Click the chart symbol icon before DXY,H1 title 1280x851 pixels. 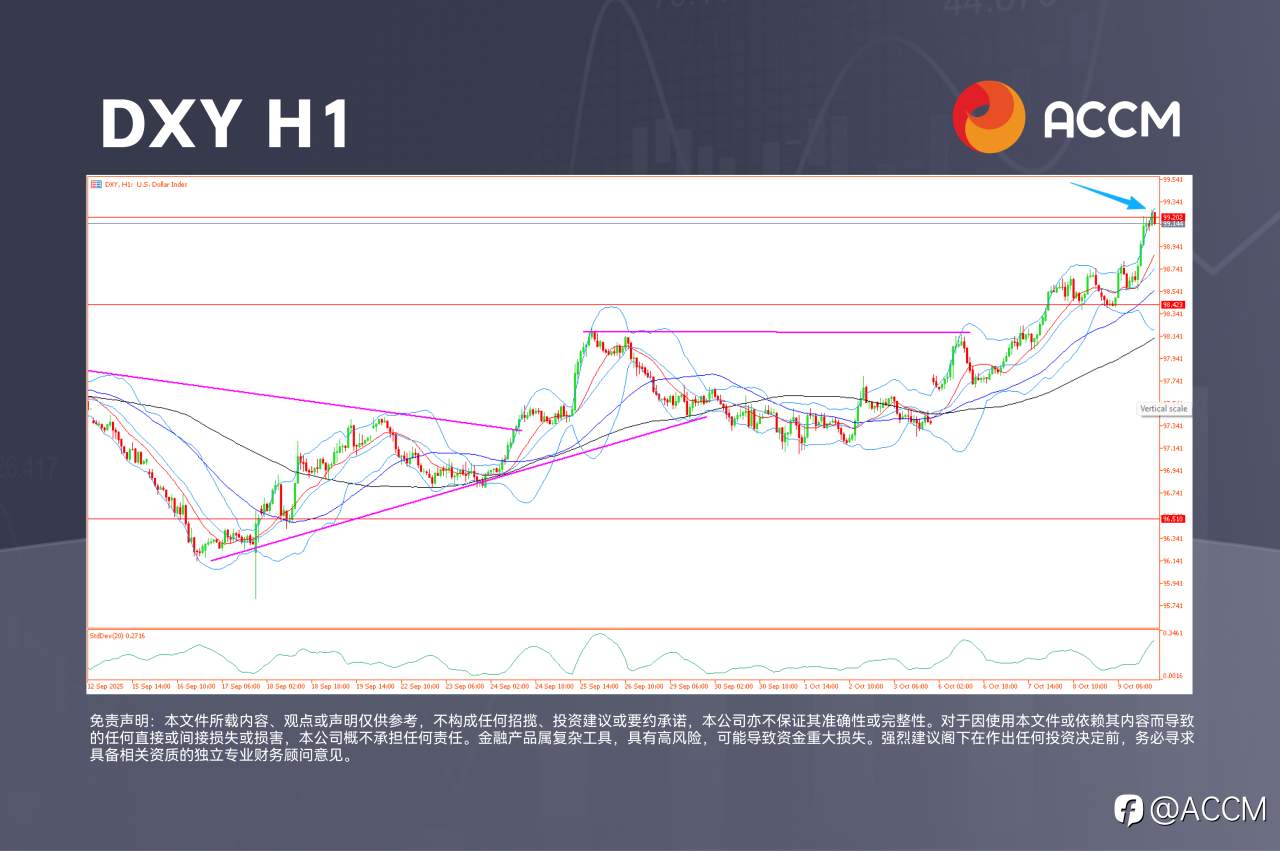coord(95,184)
